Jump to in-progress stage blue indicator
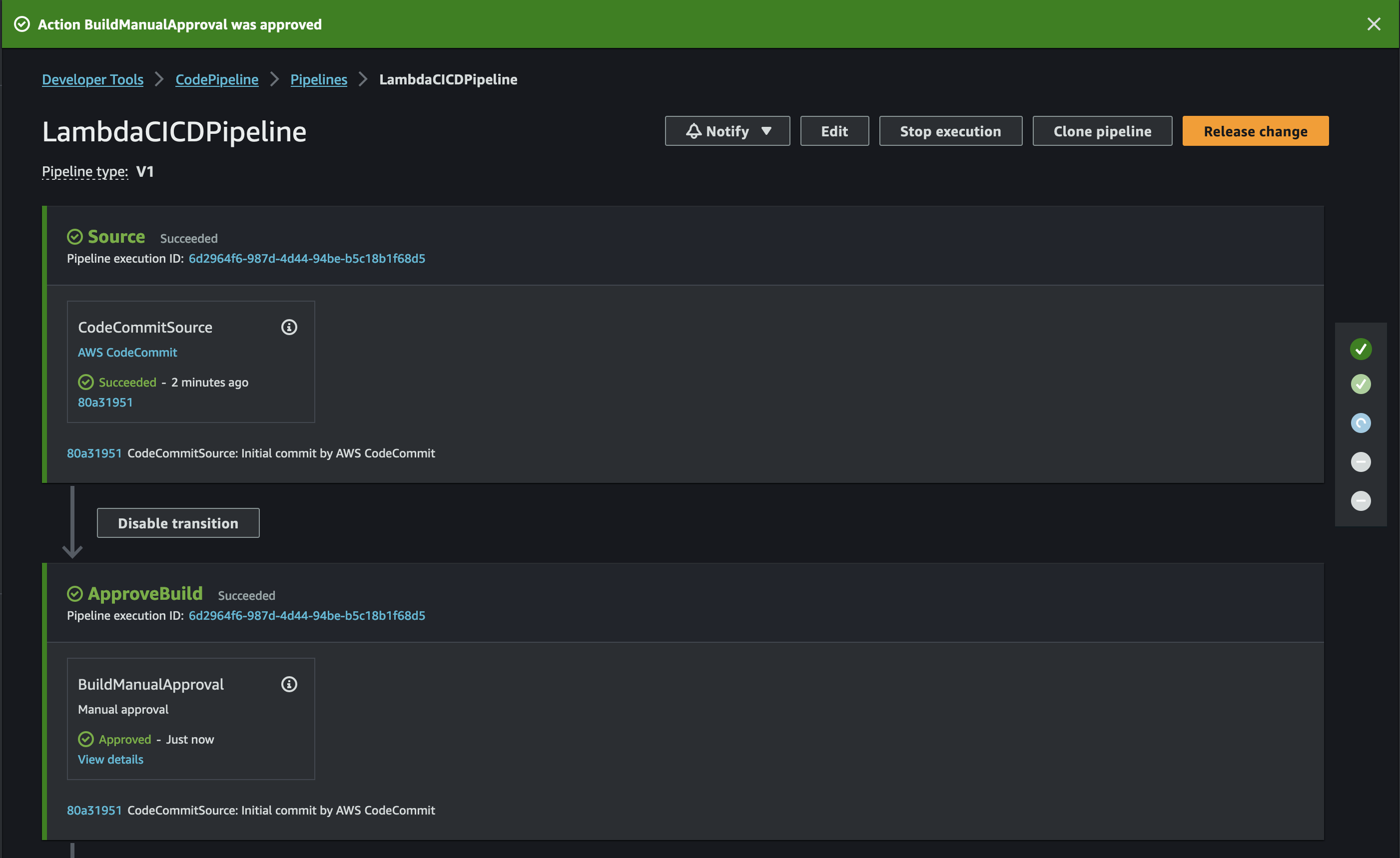 click(x=1361, y=423)
